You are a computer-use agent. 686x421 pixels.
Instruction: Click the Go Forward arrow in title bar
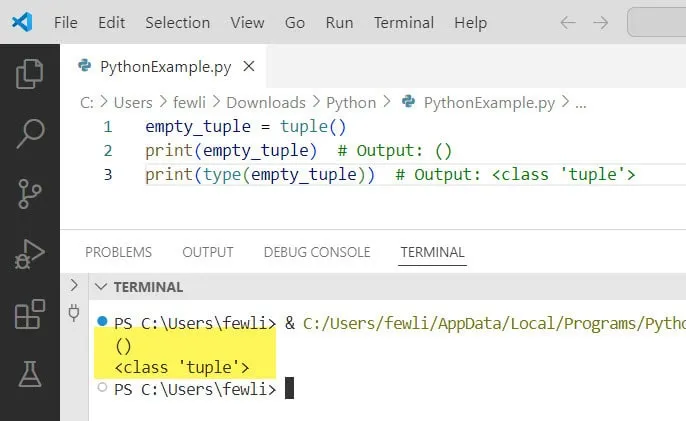tap(600, 22)
